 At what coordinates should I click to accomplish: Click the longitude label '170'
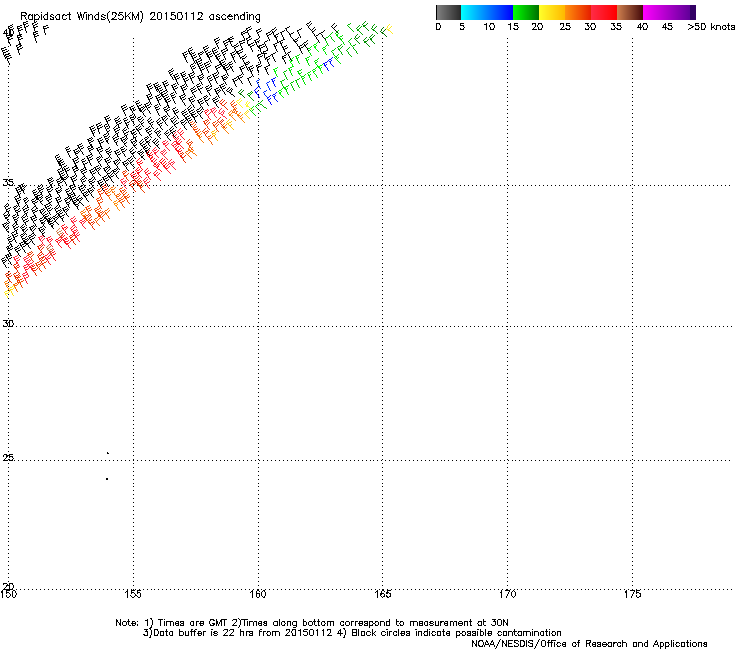point(507,594)
